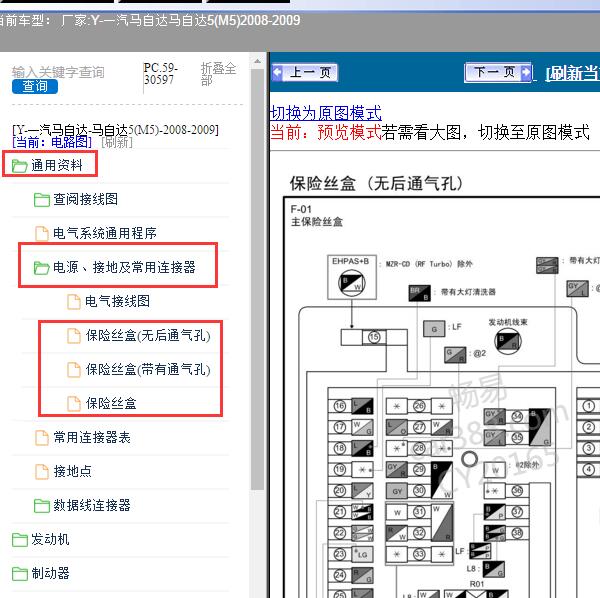
Task: Open the 通用资料 folder icon
Action: (x=19, y=166)
